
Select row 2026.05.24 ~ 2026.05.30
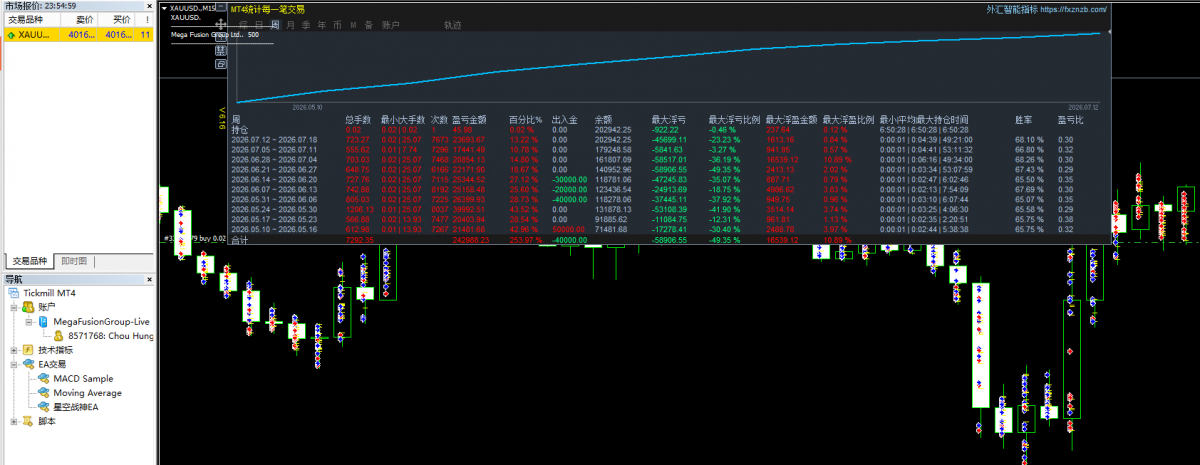[670, 209]
